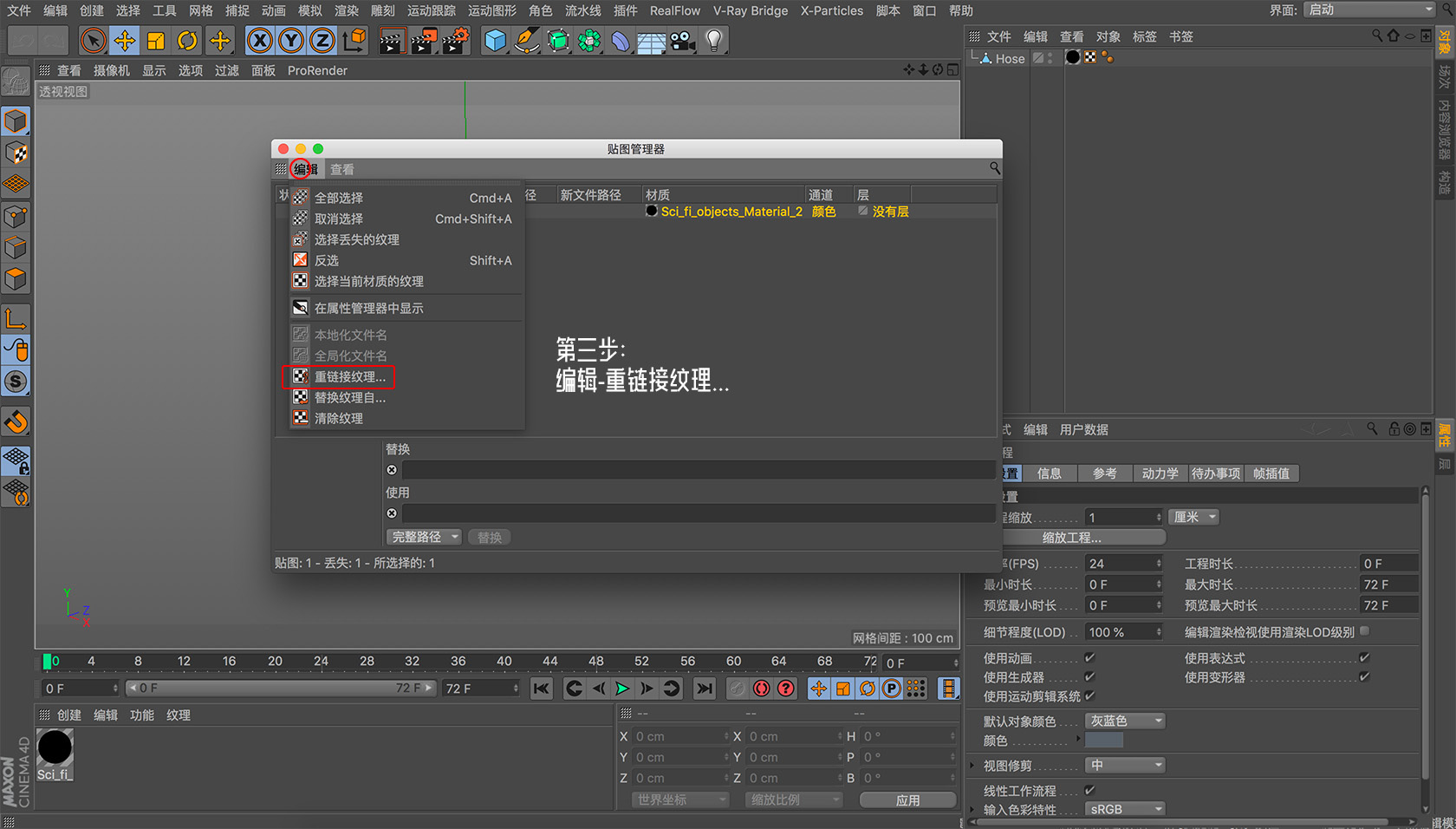This screenshot has height=829, width=1456.
Task: Open the RealFlow menu
Action: tap(674, 10)
